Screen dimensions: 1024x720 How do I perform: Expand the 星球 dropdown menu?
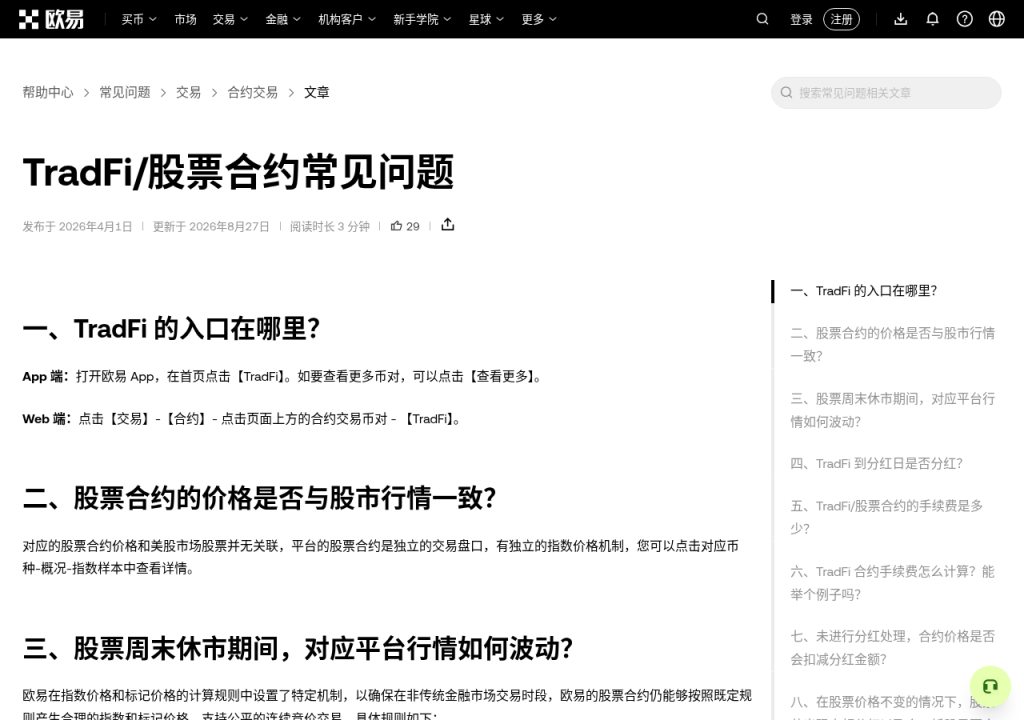[x=487, y=20]
